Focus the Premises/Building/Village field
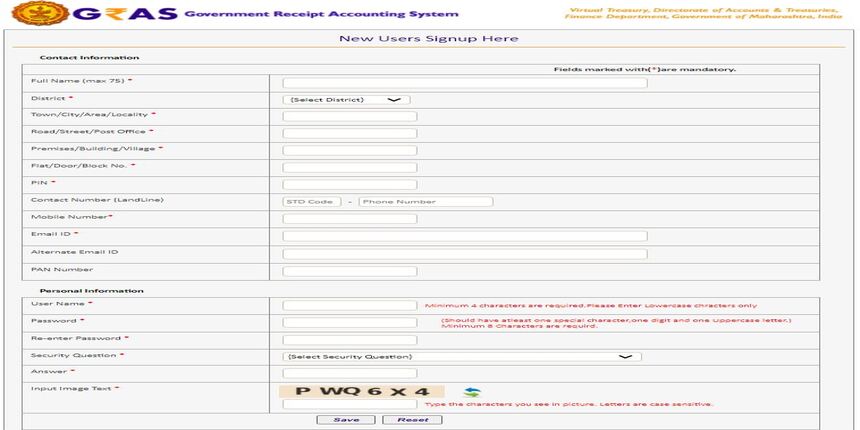This screenshot has width=860, height=430. coord(349,150)
